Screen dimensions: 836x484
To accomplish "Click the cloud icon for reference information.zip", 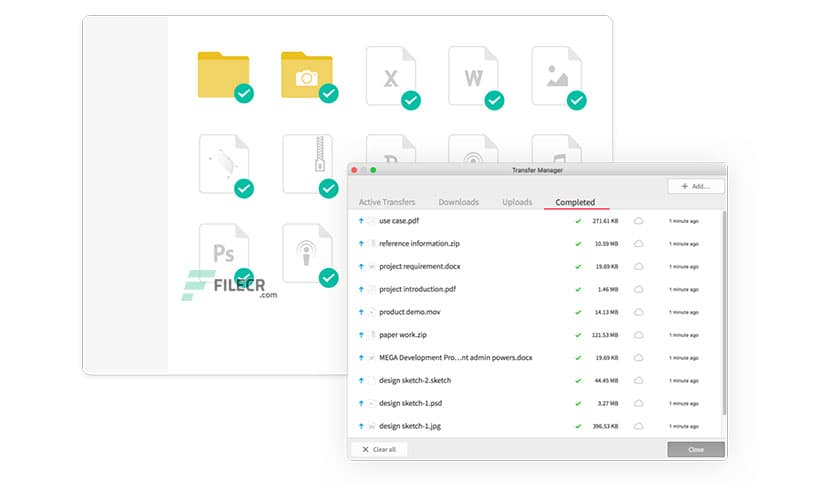I will tap(638, 244).
